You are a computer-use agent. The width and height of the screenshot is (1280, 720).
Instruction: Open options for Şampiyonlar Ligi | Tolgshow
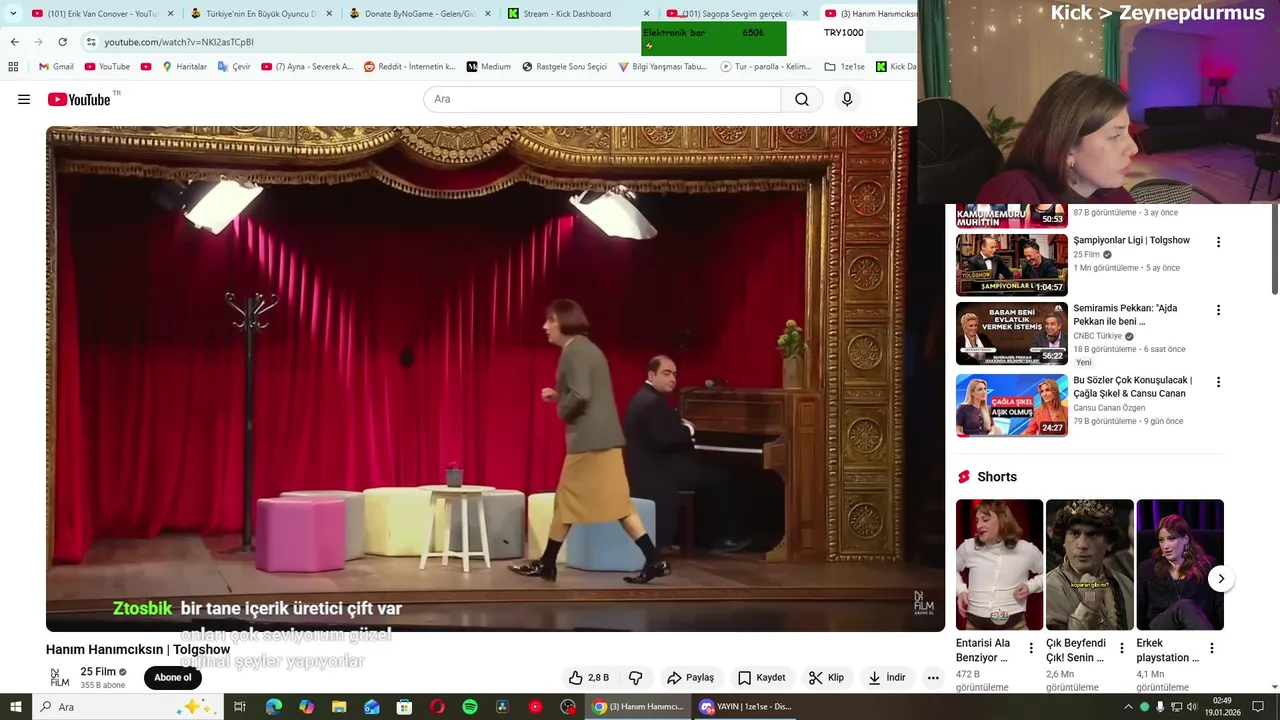[1218, 242]
